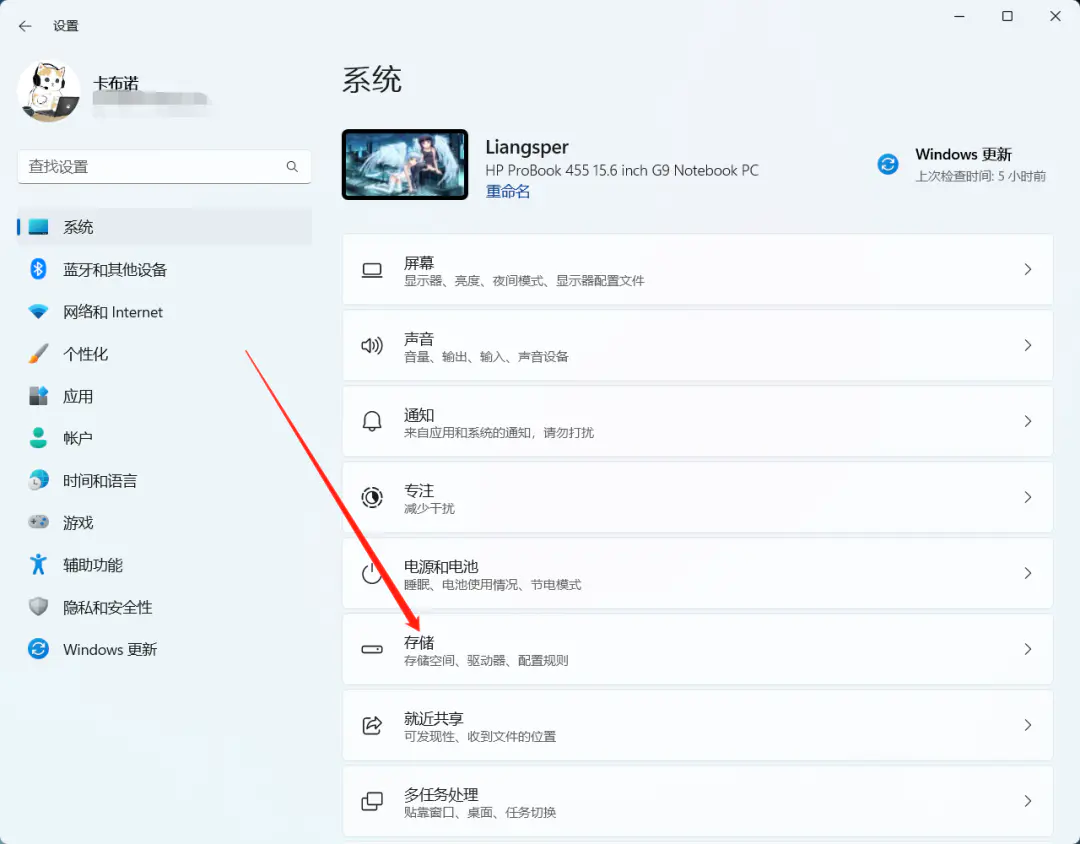Go to 帐户 in the sidebar
Image resolution: width=1080 pixels, height=844 pixels.
[78, 438]
